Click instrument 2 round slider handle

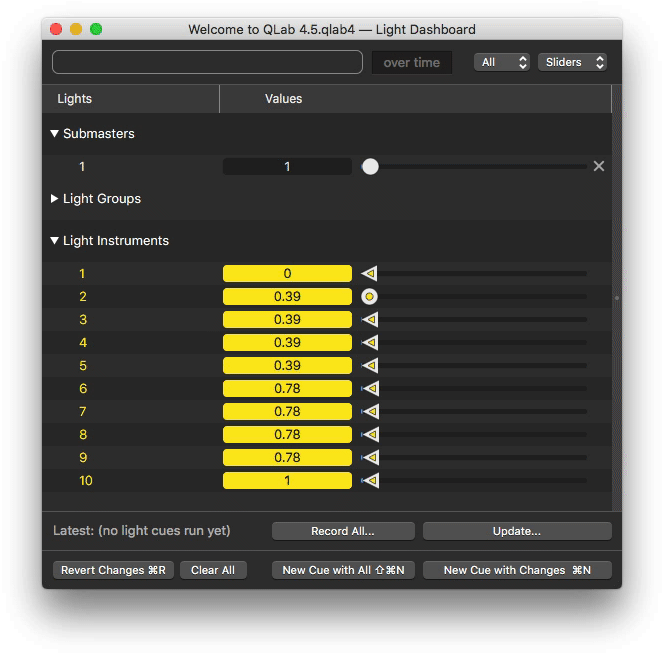(370, 296)
